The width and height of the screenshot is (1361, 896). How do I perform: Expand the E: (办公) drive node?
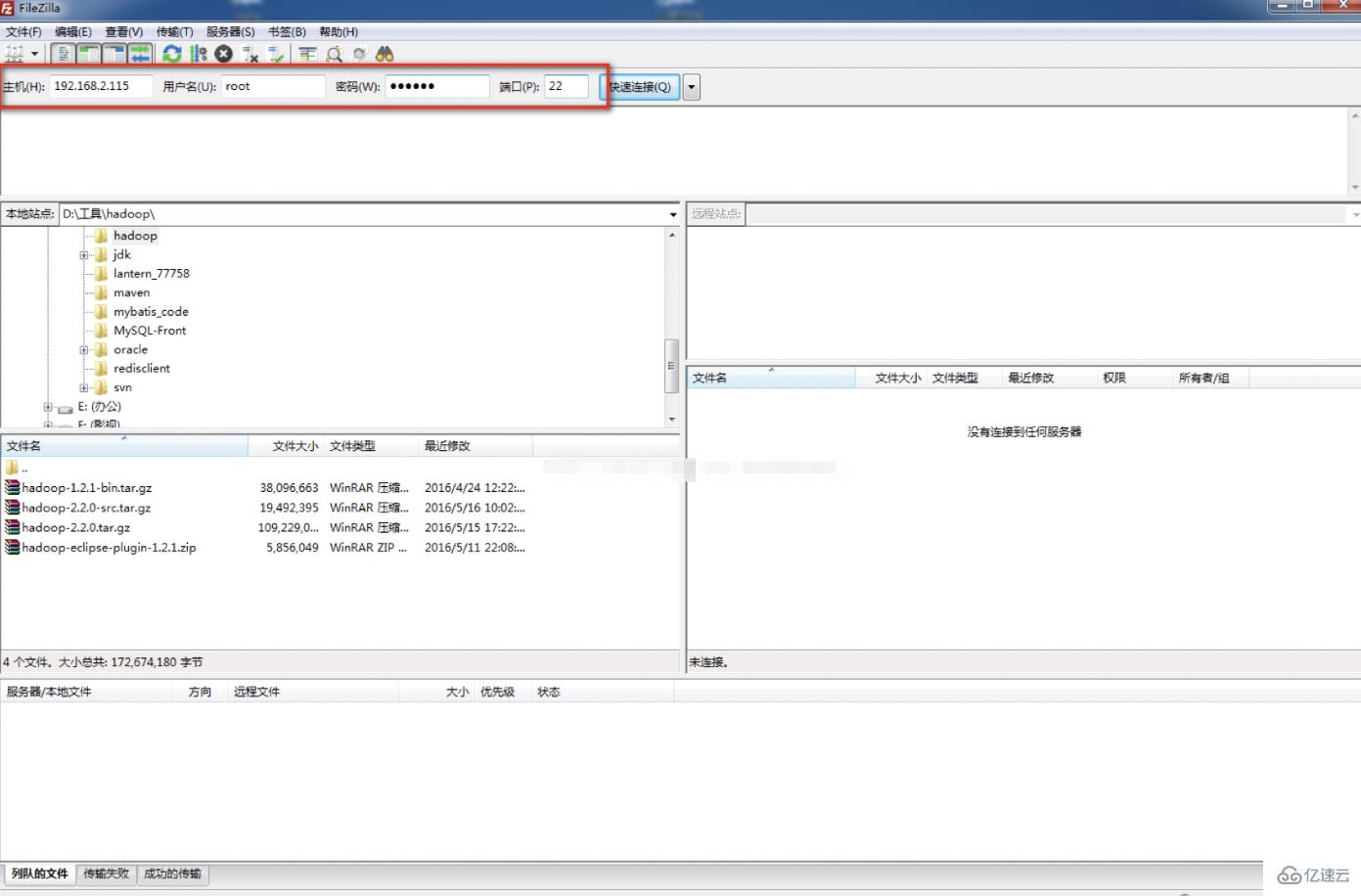coord(48,407)
